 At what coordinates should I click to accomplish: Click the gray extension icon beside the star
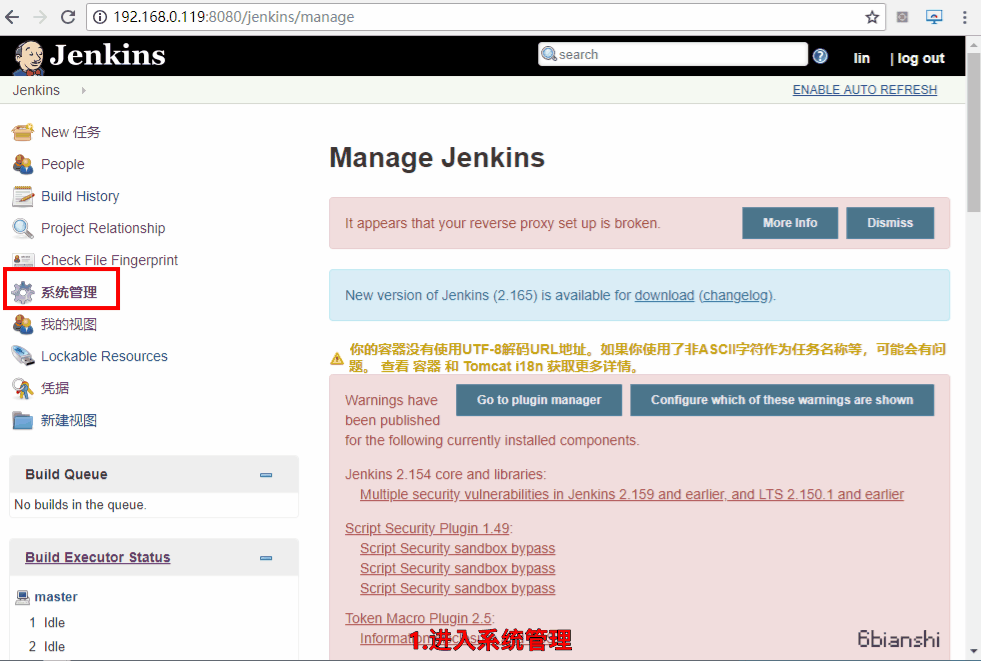(902, 17)
